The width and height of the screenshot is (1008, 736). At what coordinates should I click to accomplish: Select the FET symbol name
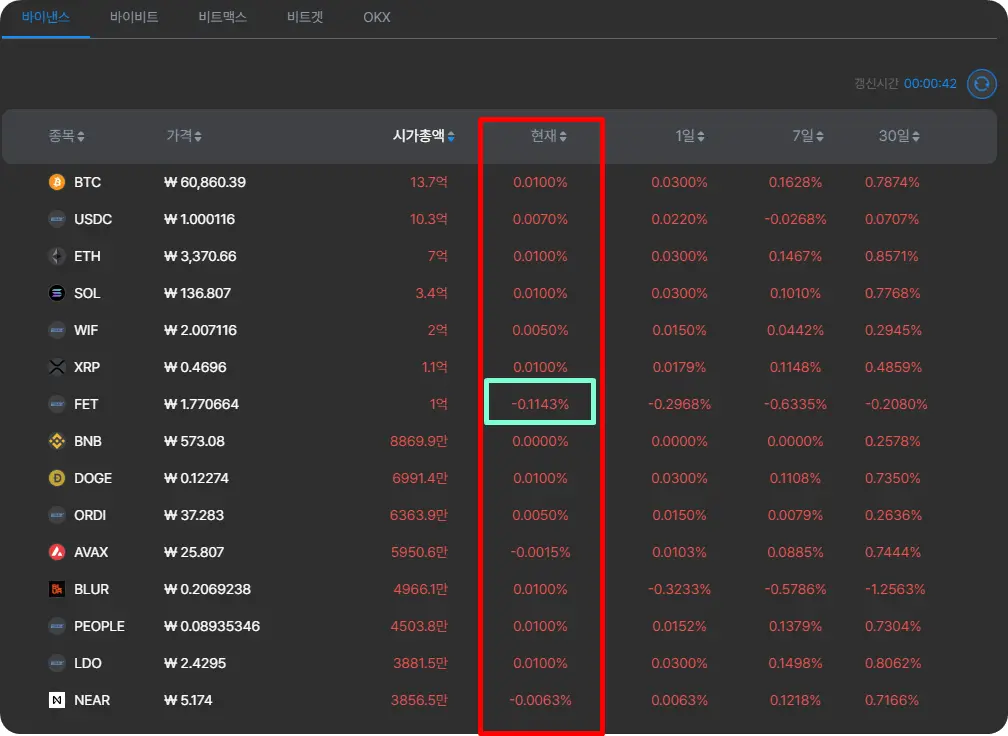86,404
